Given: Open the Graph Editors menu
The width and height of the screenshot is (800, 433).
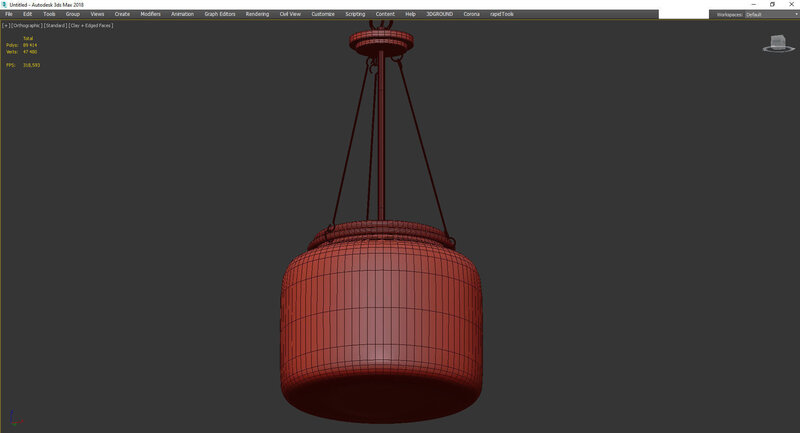Looking at the screenshot, I should pyautogui.click(x=220, y=15).
